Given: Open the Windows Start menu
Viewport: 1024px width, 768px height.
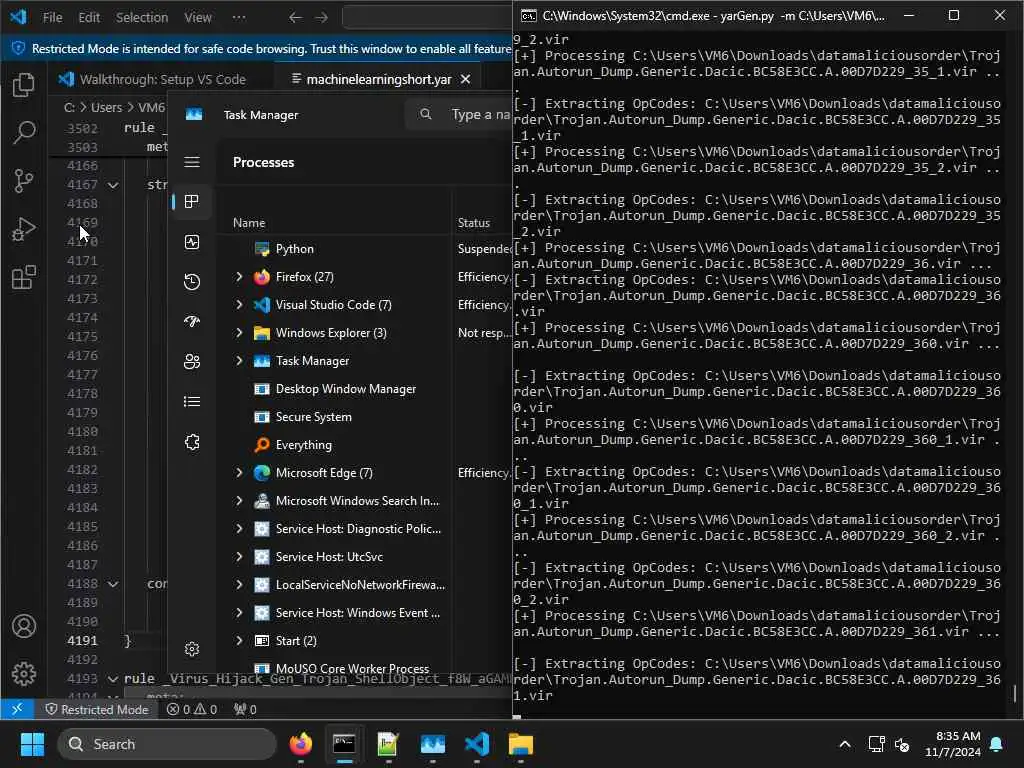Looking at the screenshot, I should 32,744.
